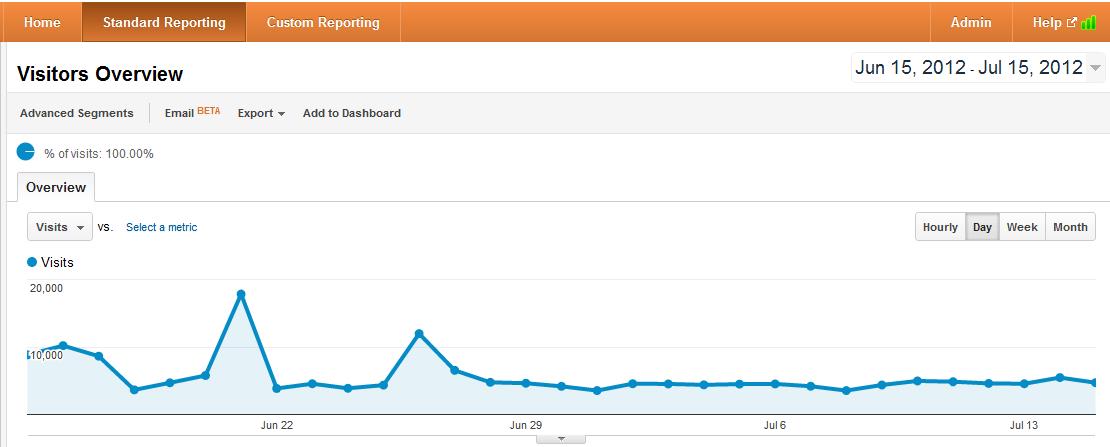This screenshot has height=447, width=1110.
Task: Switch to Standard Reporting tab
Action: coord(164,22)
